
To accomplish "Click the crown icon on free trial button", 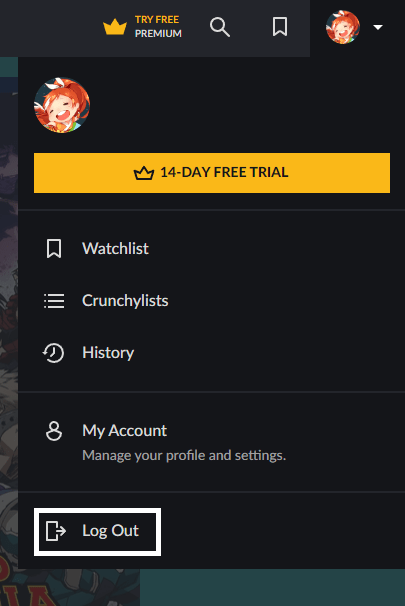I will (x=144, y=173).
